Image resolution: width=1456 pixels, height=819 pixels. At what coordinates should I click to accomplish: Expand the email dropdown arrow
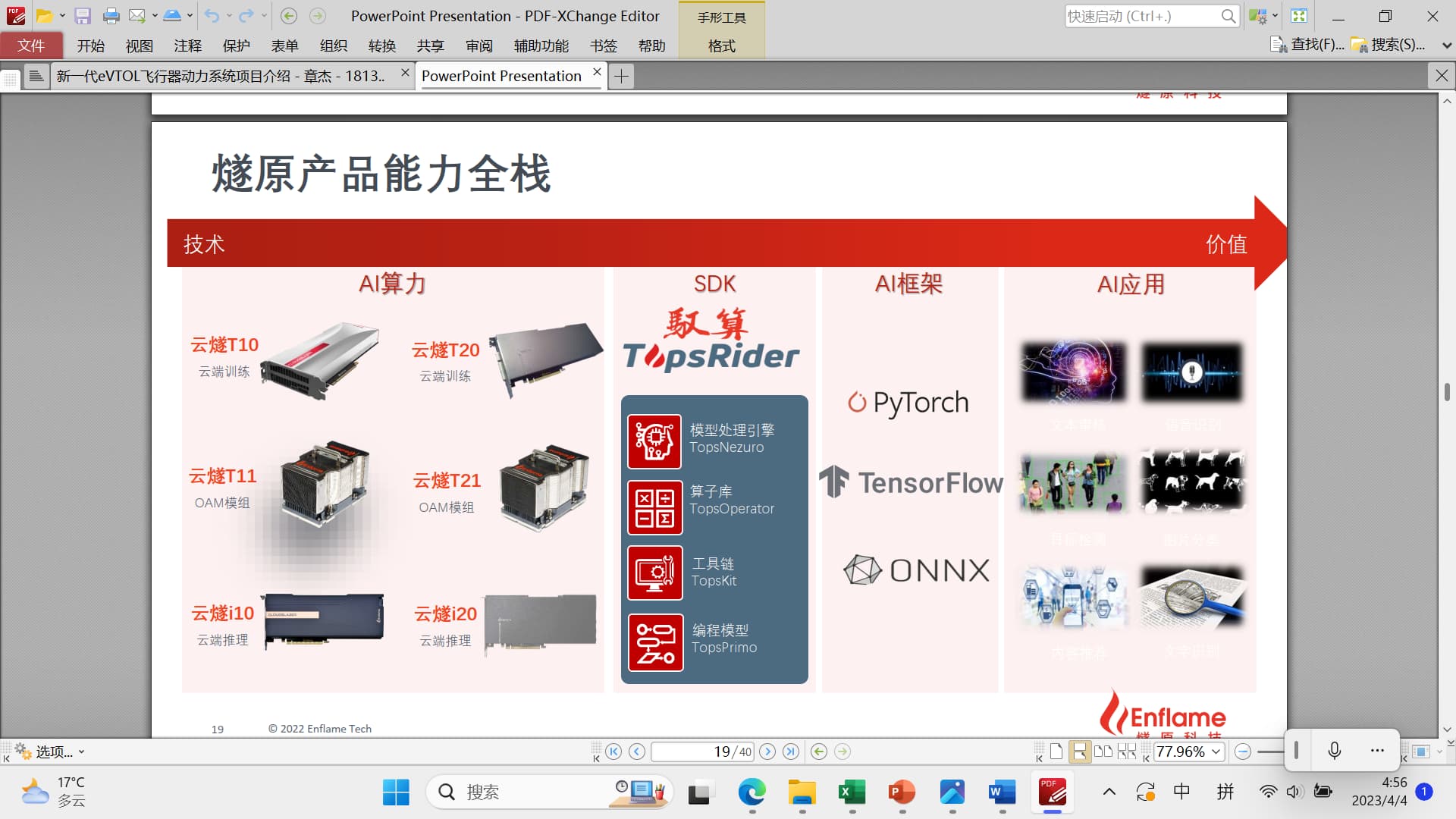click(x=154, y=16)
